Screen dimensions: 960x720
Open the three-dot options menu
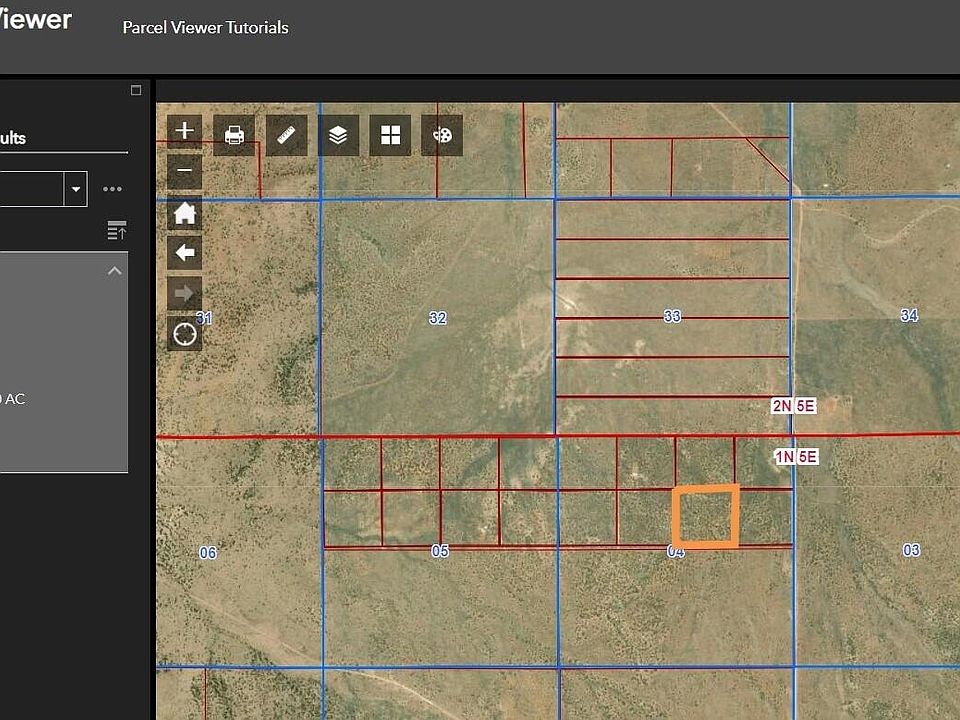pyautogui.click(x=113, y=189)
